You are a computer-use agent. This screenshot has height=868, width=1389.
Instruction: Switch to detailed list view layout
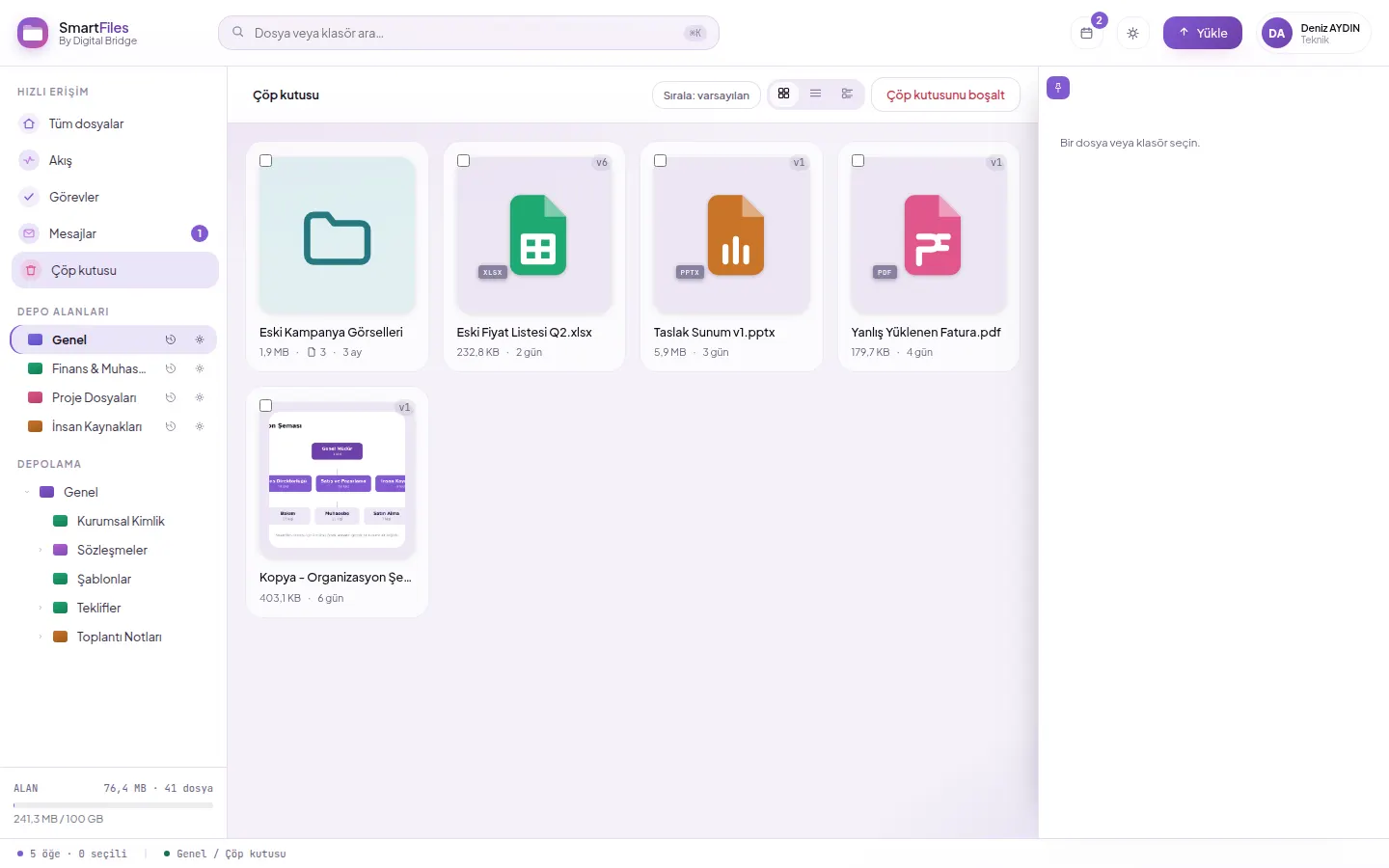847,94
